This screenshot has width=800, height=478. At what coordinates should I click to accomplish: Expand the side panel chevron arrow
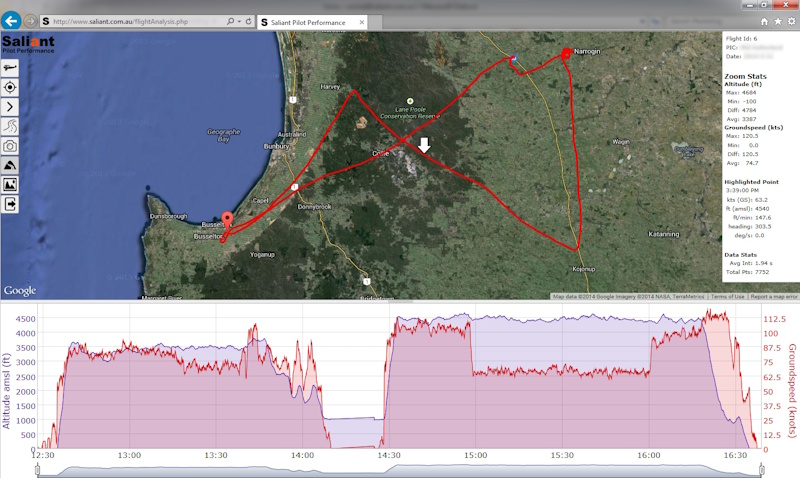10,106
